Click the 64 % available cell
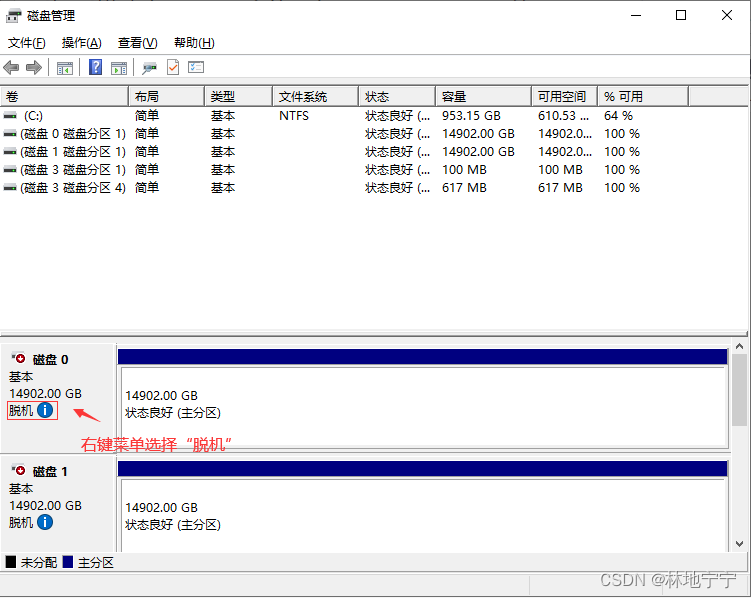 click(618, 116)
